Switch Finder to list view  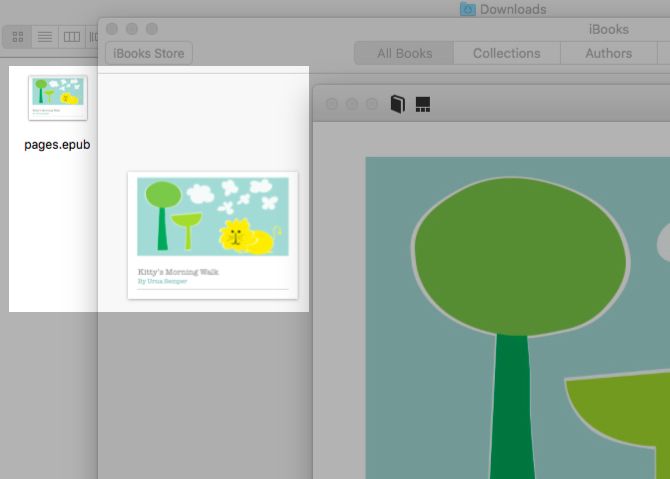coord(45,37)
